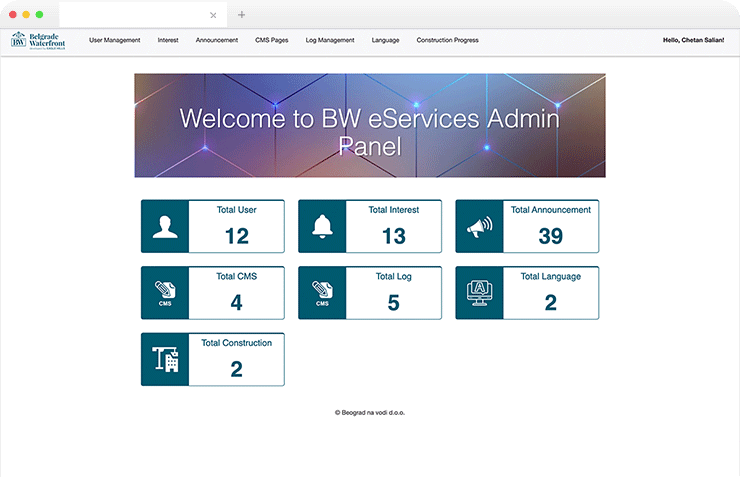Click the Total Log count 5
Viewport: 740px width, 490px height.
click(394, 303)
